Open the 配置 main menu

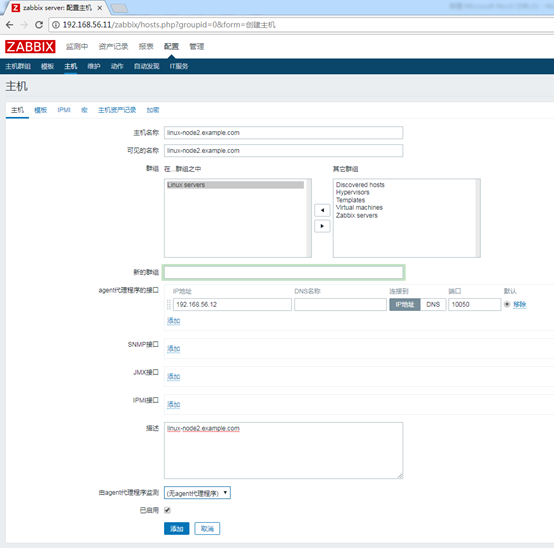[x=171, y=47]
